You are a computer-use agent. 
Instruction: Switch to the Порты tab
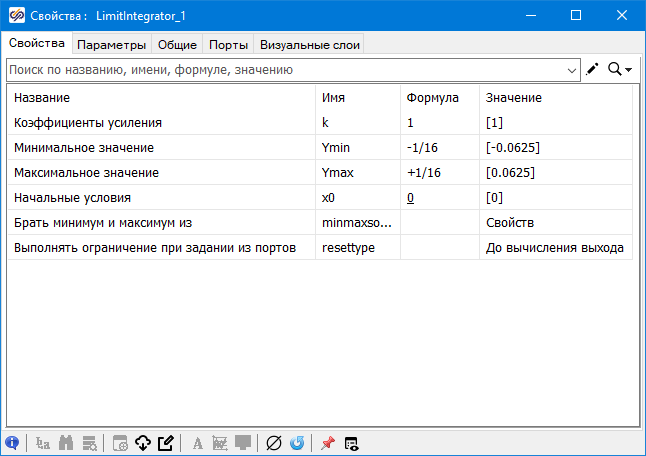click(x=228, y=44)
